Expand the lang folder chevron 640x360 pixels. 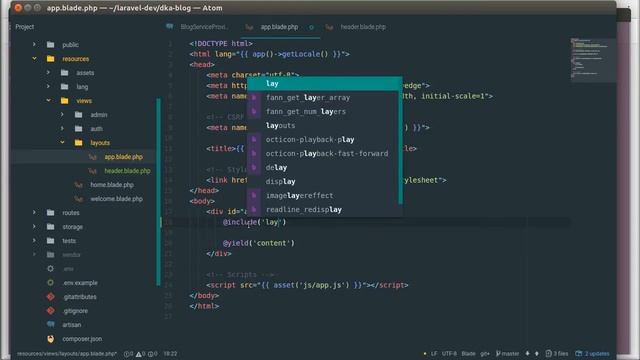[x=48, y=87]
